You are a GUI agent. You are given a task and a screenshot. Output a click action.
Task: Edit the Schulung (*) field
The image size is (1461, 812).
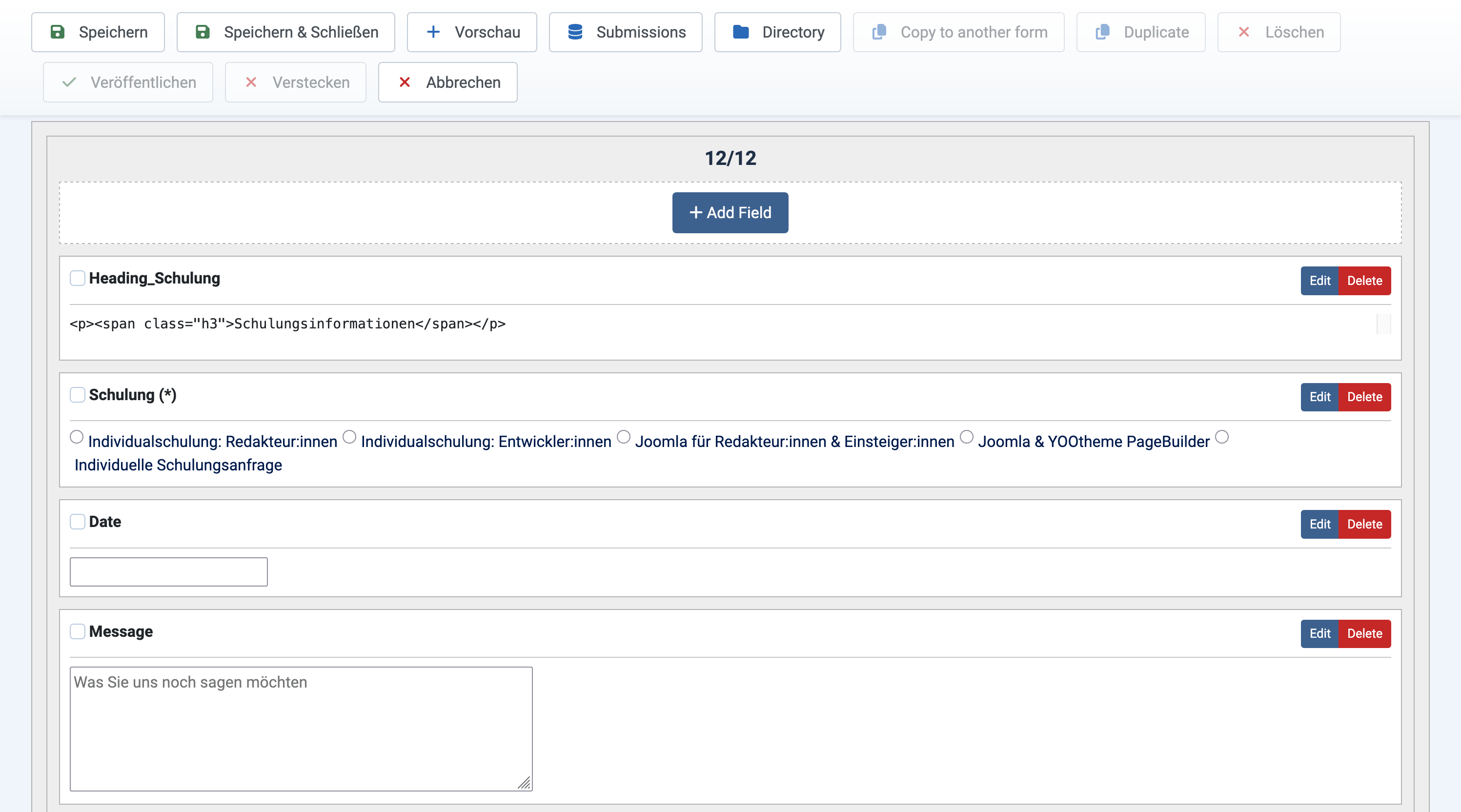pos(1319,397)
